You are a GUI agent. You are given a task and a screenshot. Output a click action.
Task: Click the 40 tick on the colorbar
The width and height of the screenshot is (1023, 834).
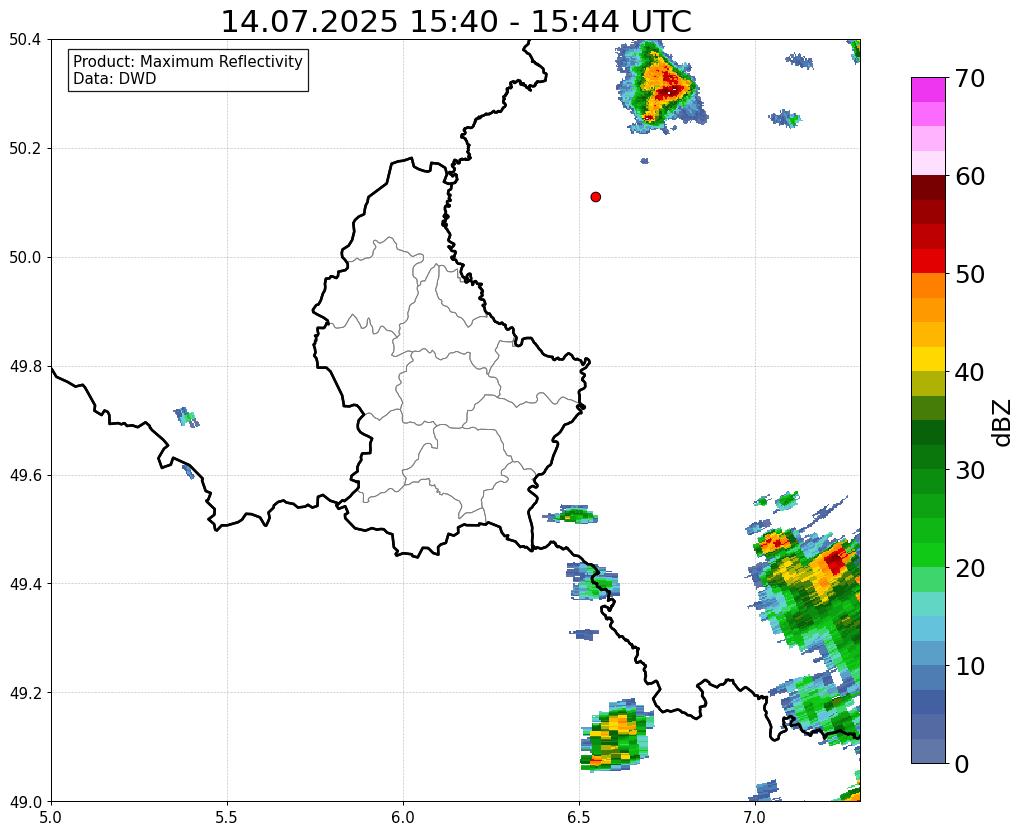click(x=970, y=372)
